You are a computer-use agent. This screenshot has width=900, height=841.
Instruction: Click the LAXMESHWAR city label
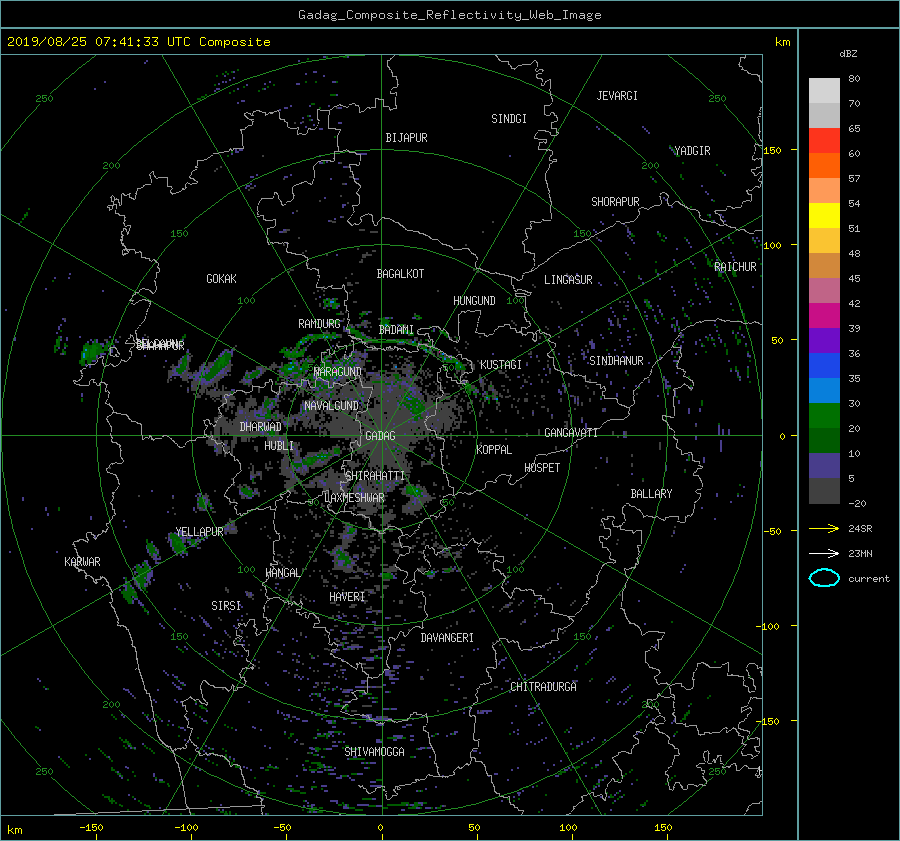tap(354, 498)
